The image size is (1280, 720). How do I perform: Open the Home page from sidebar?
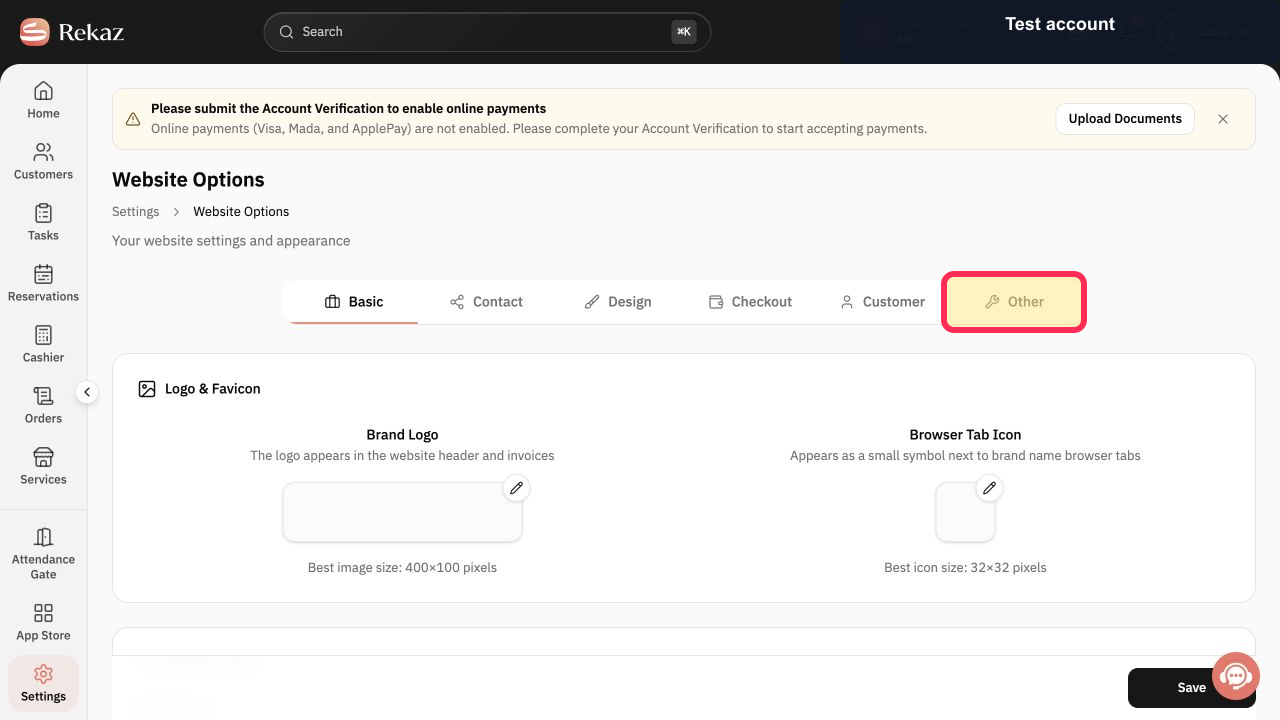click(x=43, y=100)
